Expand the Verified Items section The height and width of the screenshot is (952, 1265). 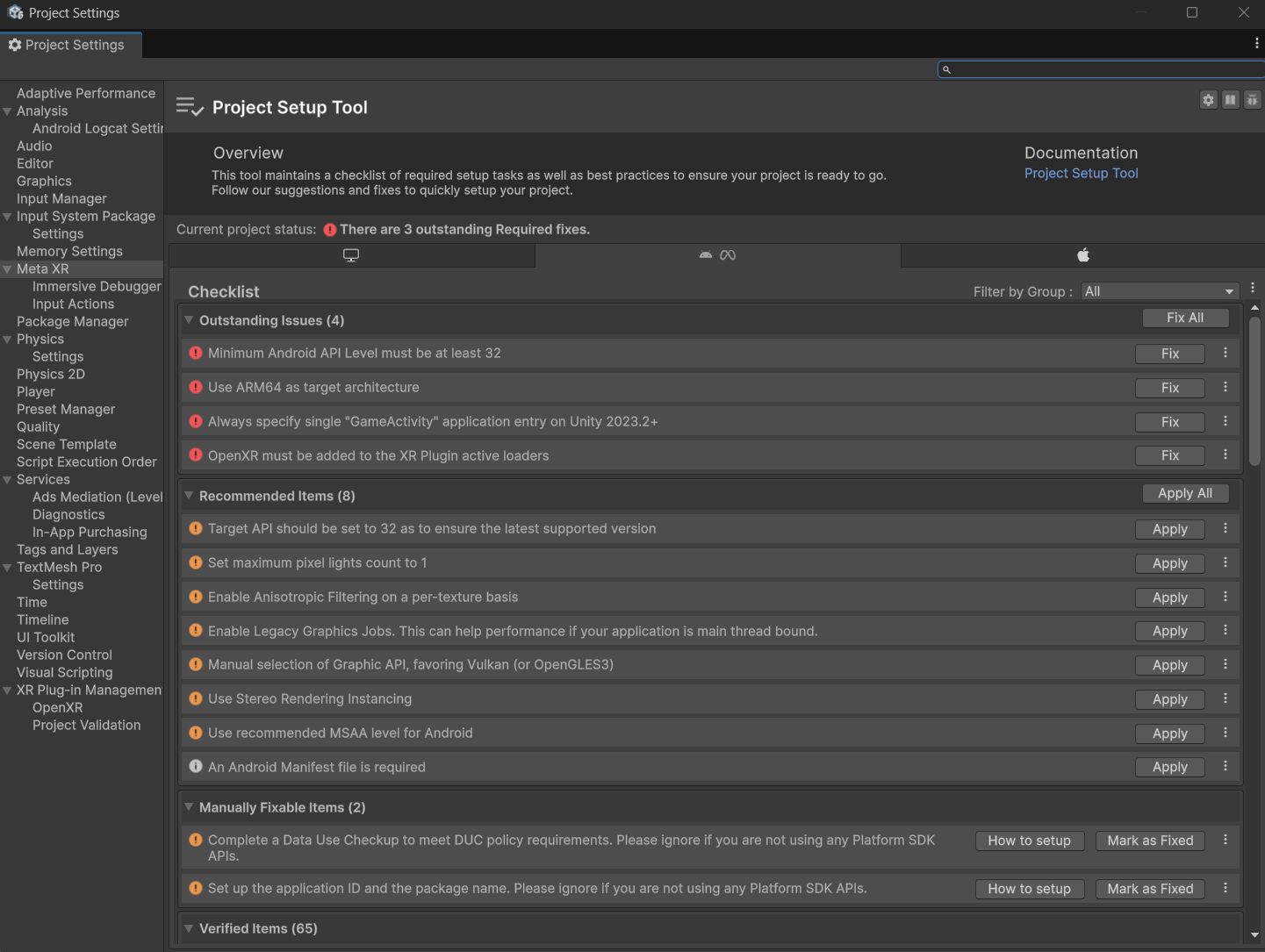tap(190, 928)
